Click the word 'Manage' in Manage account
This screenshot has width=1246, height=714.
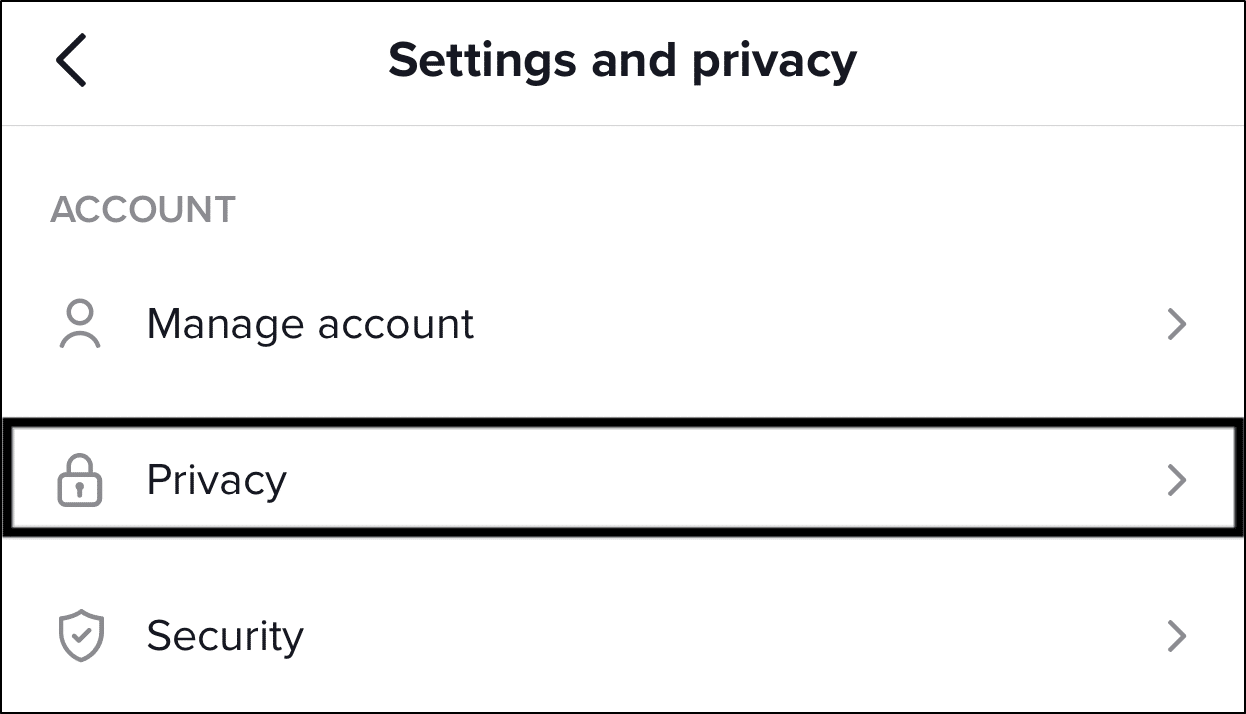click(226, 326)
